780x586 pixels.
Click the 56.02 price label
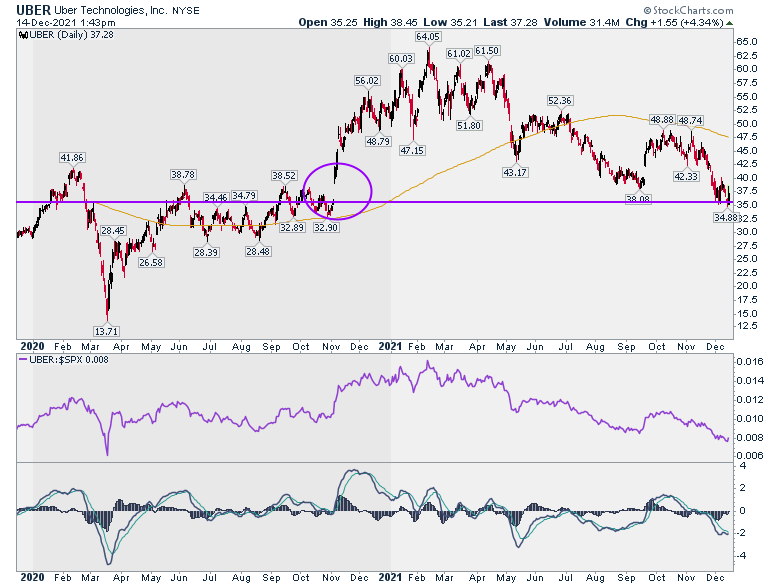click(x=367, y=80)
